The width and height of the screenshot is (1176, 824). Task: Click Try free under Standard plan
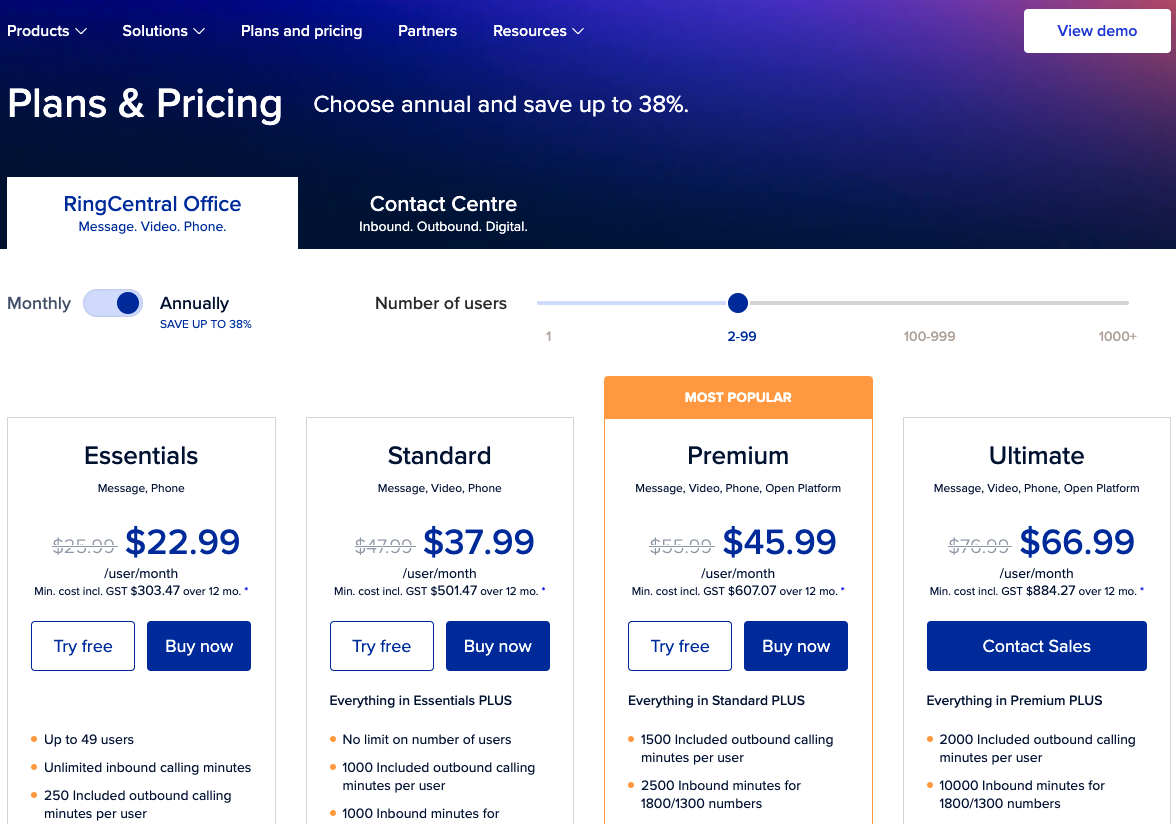pos(382,646)
